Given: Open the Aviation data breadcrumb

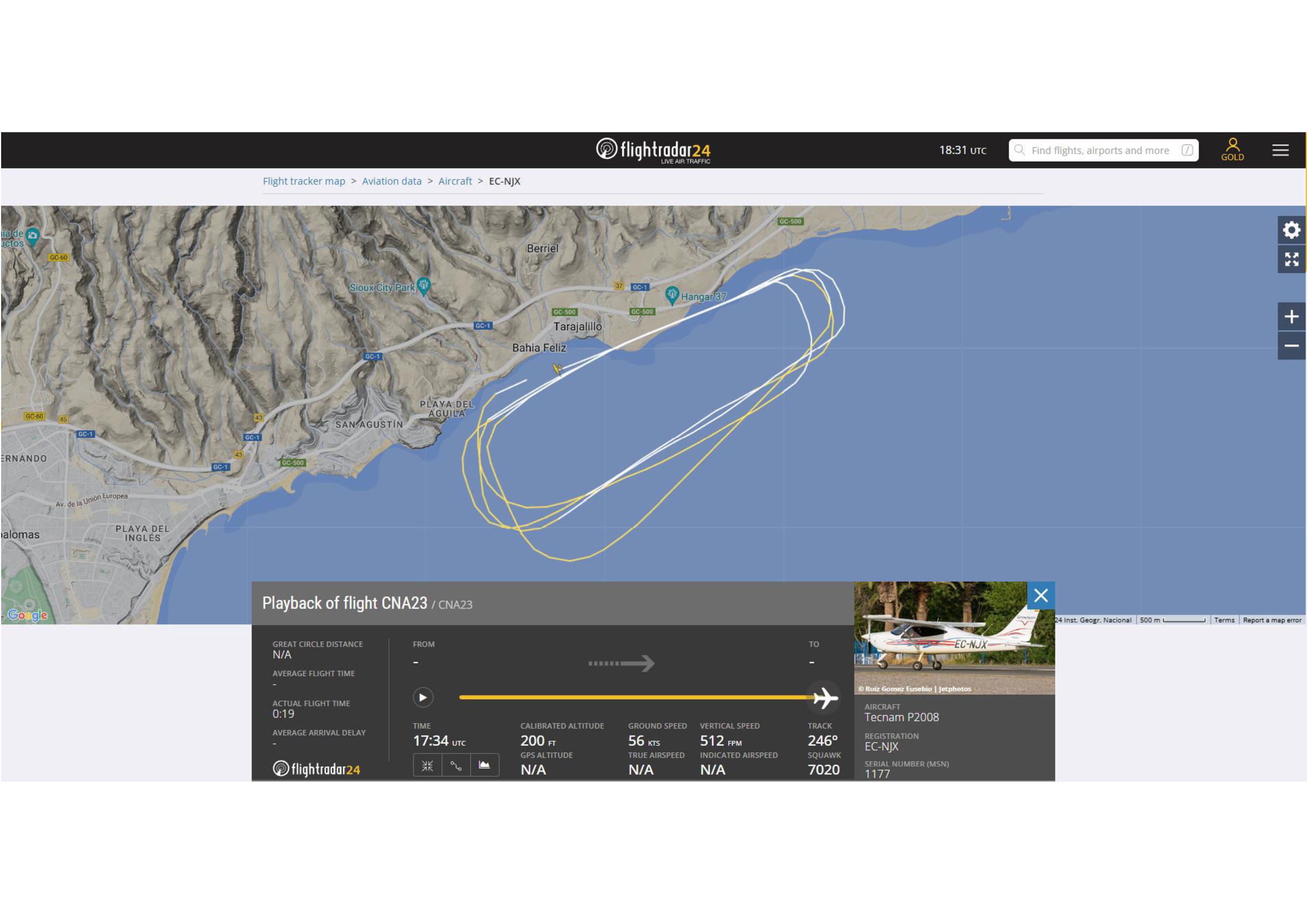Looking at the screenshot, I should tap(392, 181).
